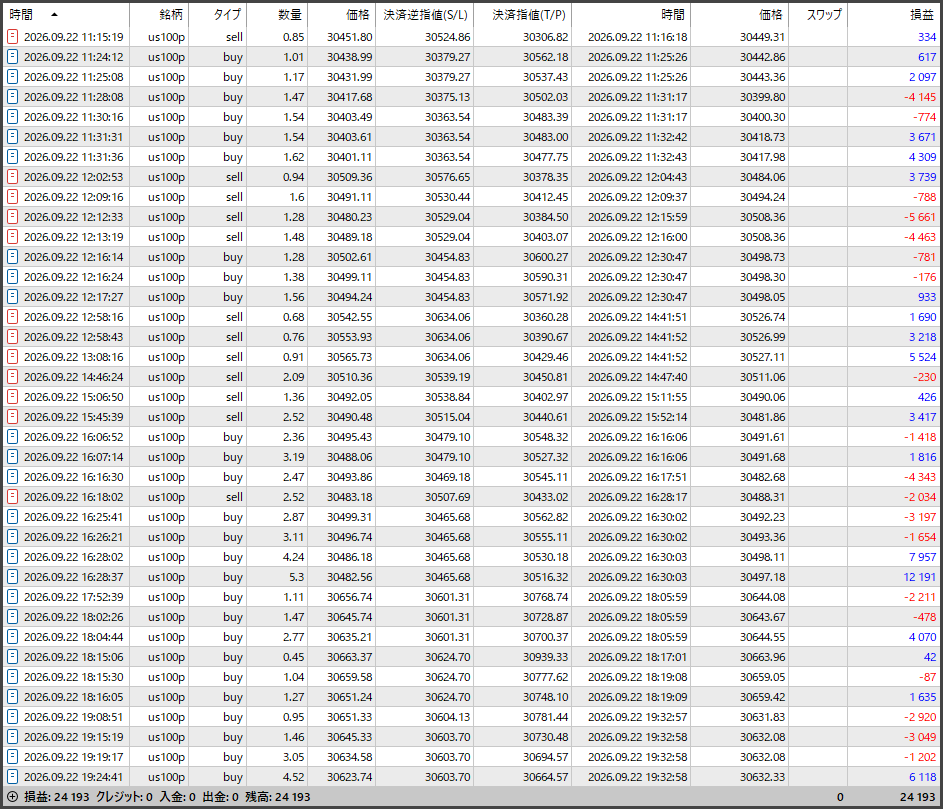Click the open price 30656.74

click(x=349, y=597)
